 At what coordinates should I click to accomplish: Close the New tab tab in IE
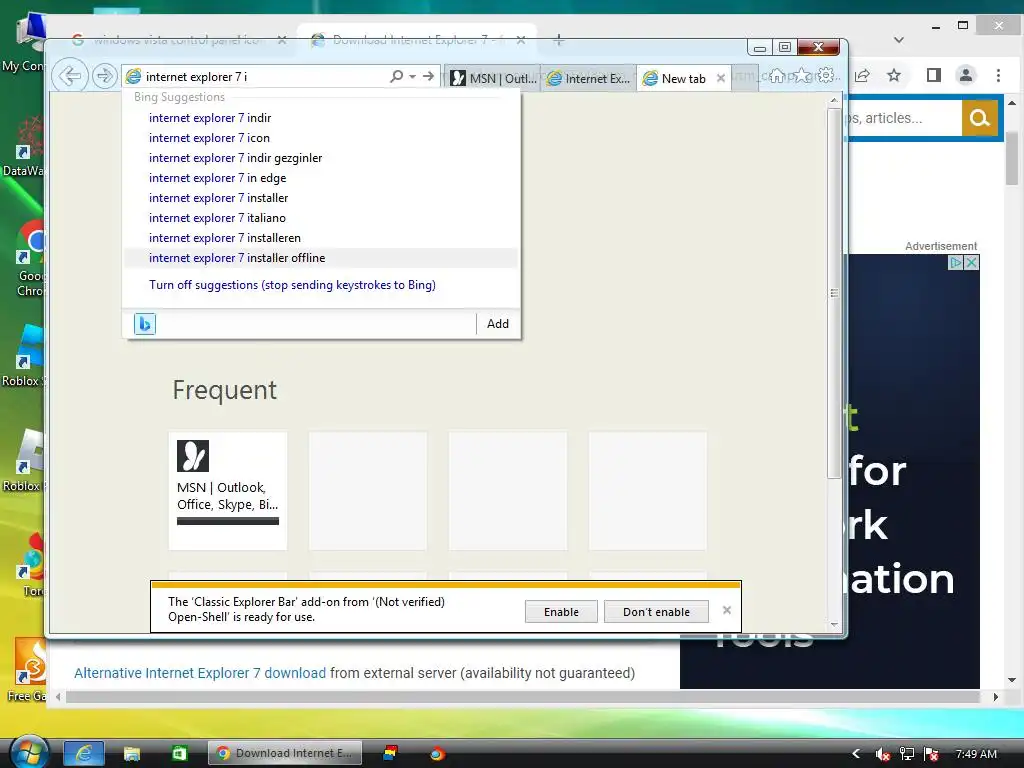click(721, 78)
